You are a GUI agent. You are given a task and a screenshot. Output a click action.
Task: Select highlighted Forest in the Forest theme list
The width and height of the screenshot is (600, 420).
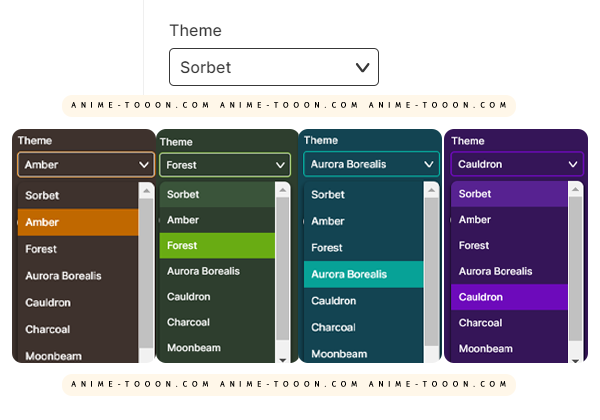coord(217,246)
